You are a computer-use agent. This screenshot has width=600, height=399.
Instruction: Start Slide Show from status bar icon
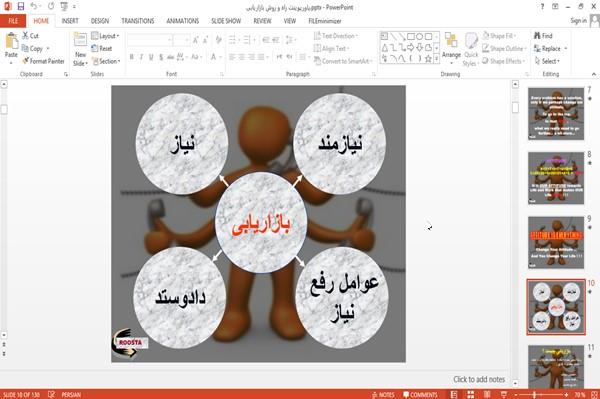(x=504, y=394)
